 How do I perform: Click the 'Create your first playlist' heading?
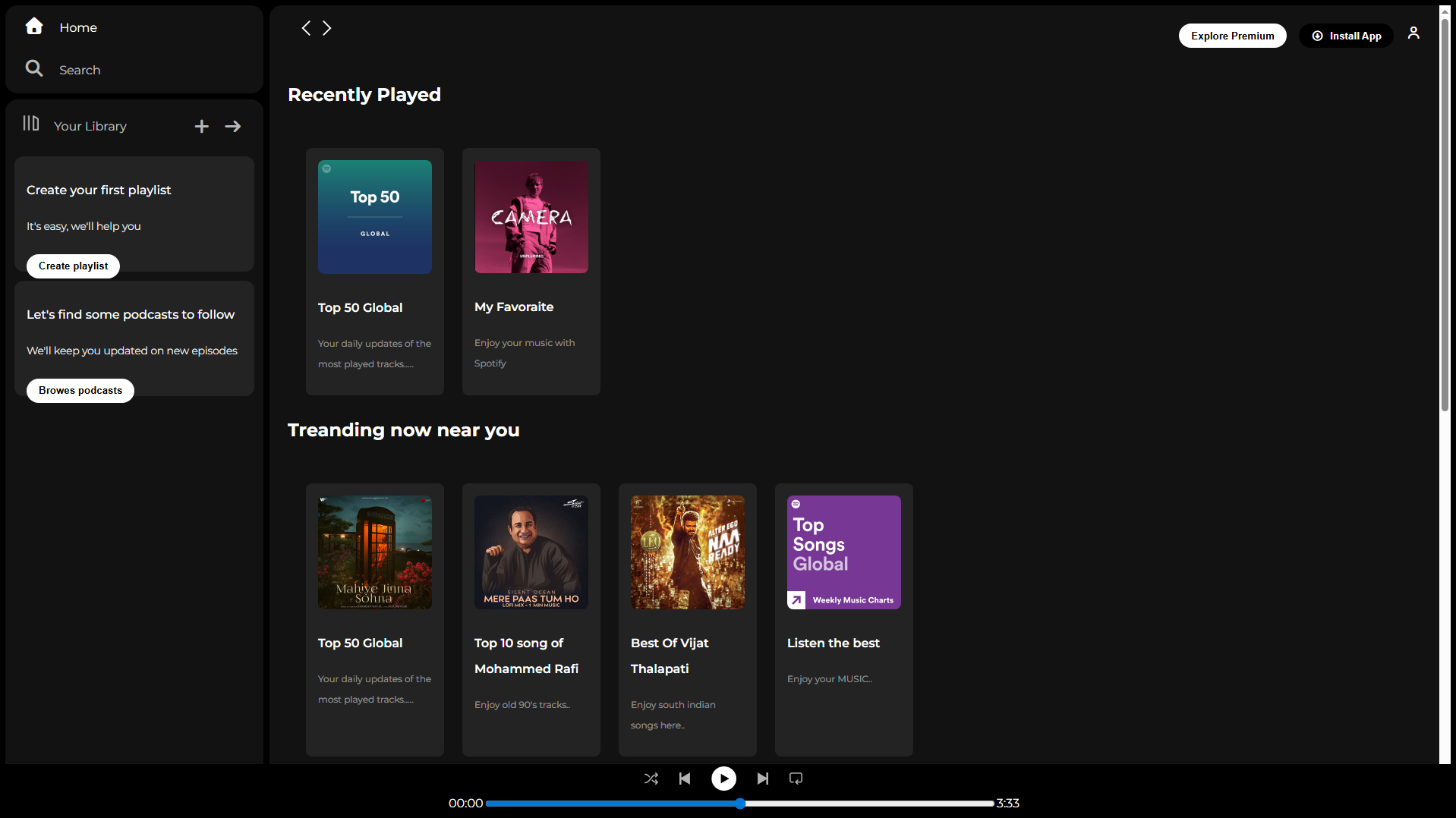pos(99,190)
